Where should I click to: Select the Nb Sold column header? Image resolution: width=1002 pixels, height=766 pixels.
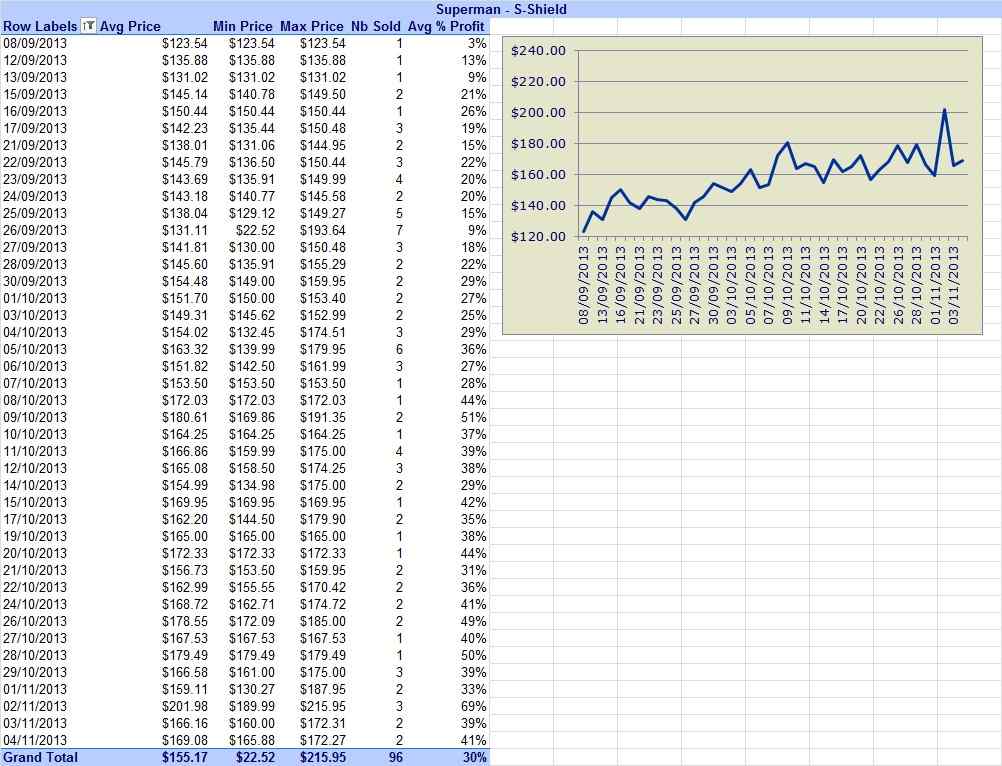375,26
